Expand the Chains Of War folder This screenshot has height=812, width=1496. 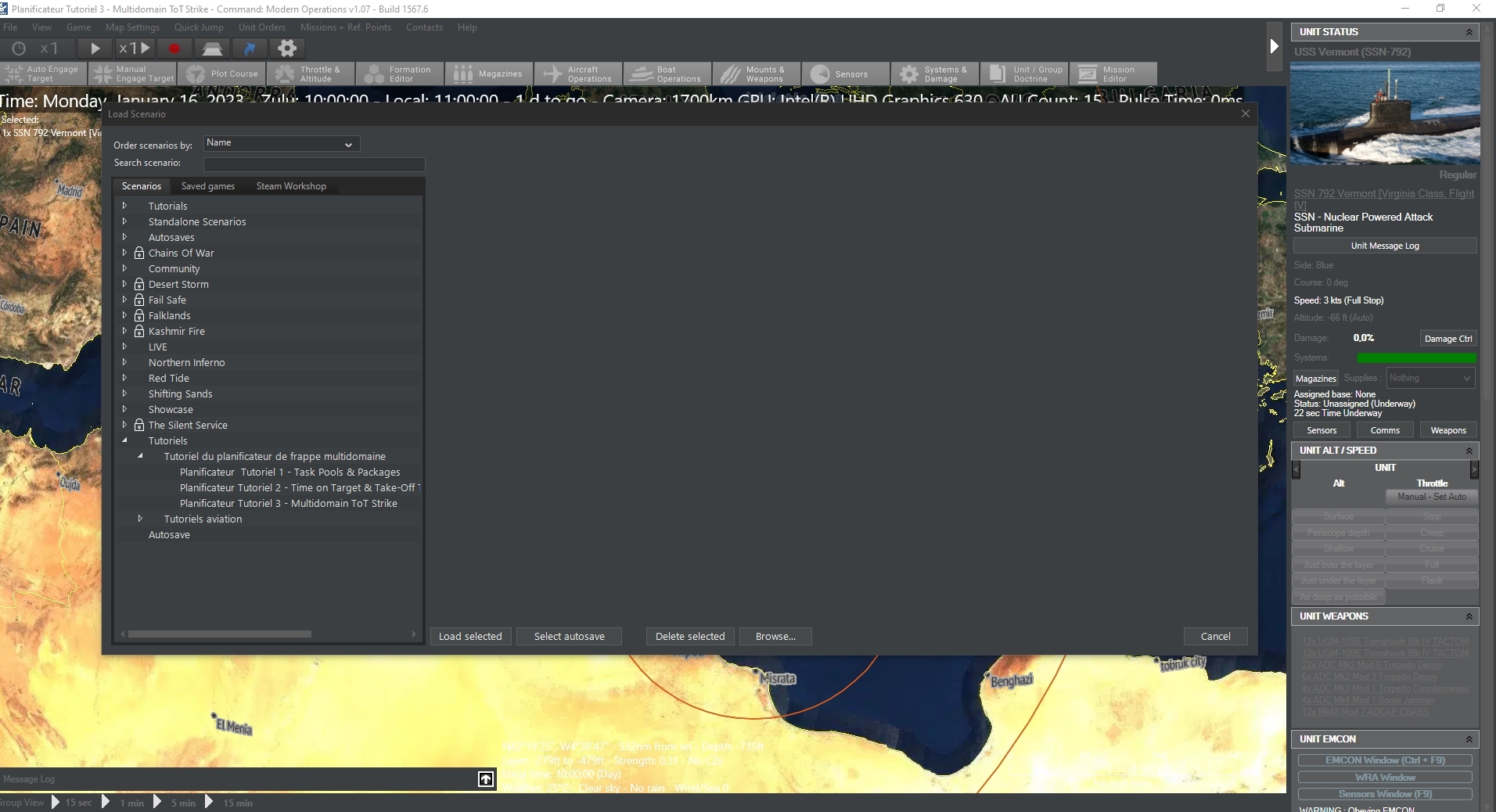[x=124, y=253]
